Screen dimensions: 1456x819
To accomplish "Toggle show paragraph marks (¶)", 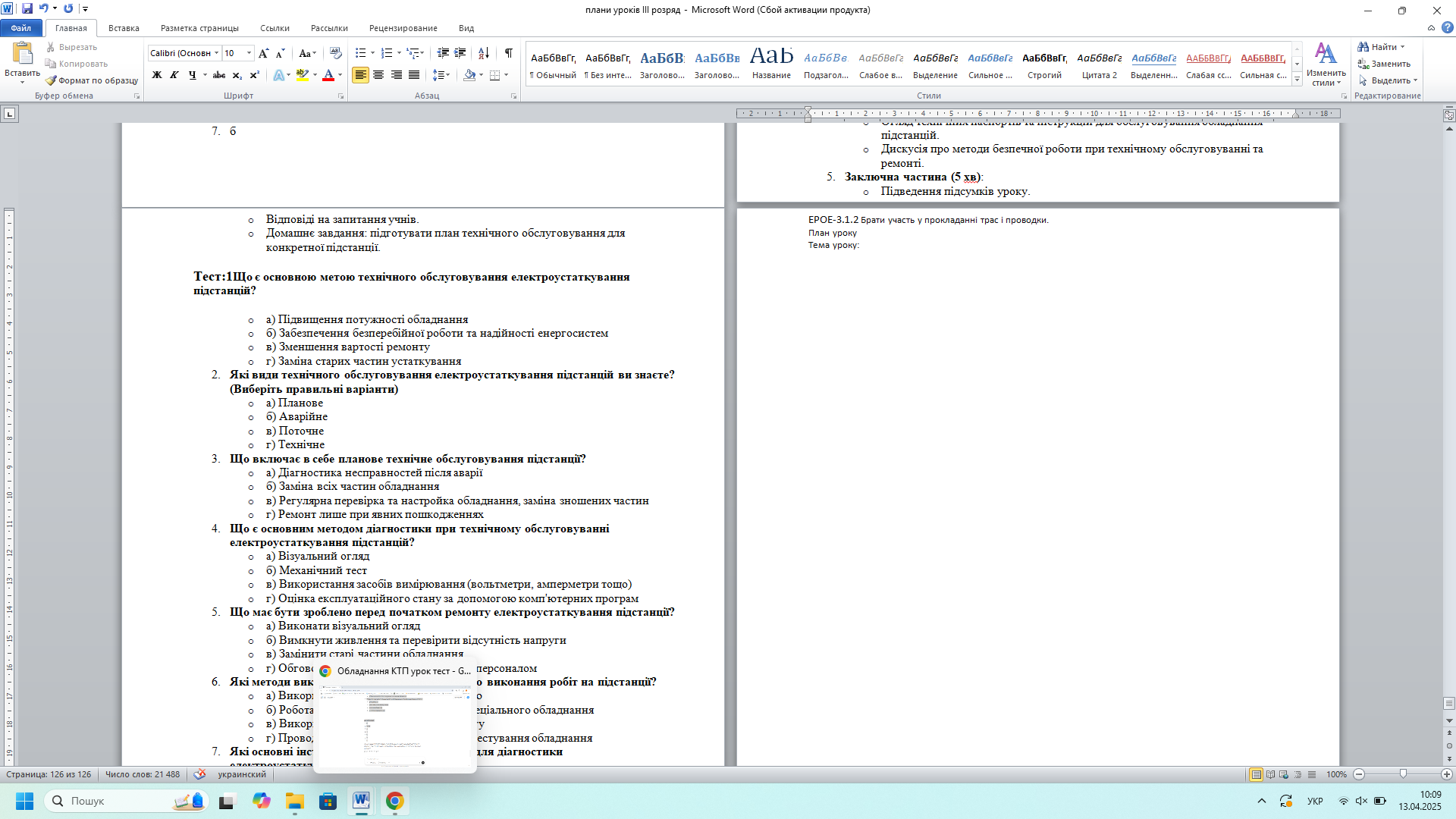I will 508,53.
